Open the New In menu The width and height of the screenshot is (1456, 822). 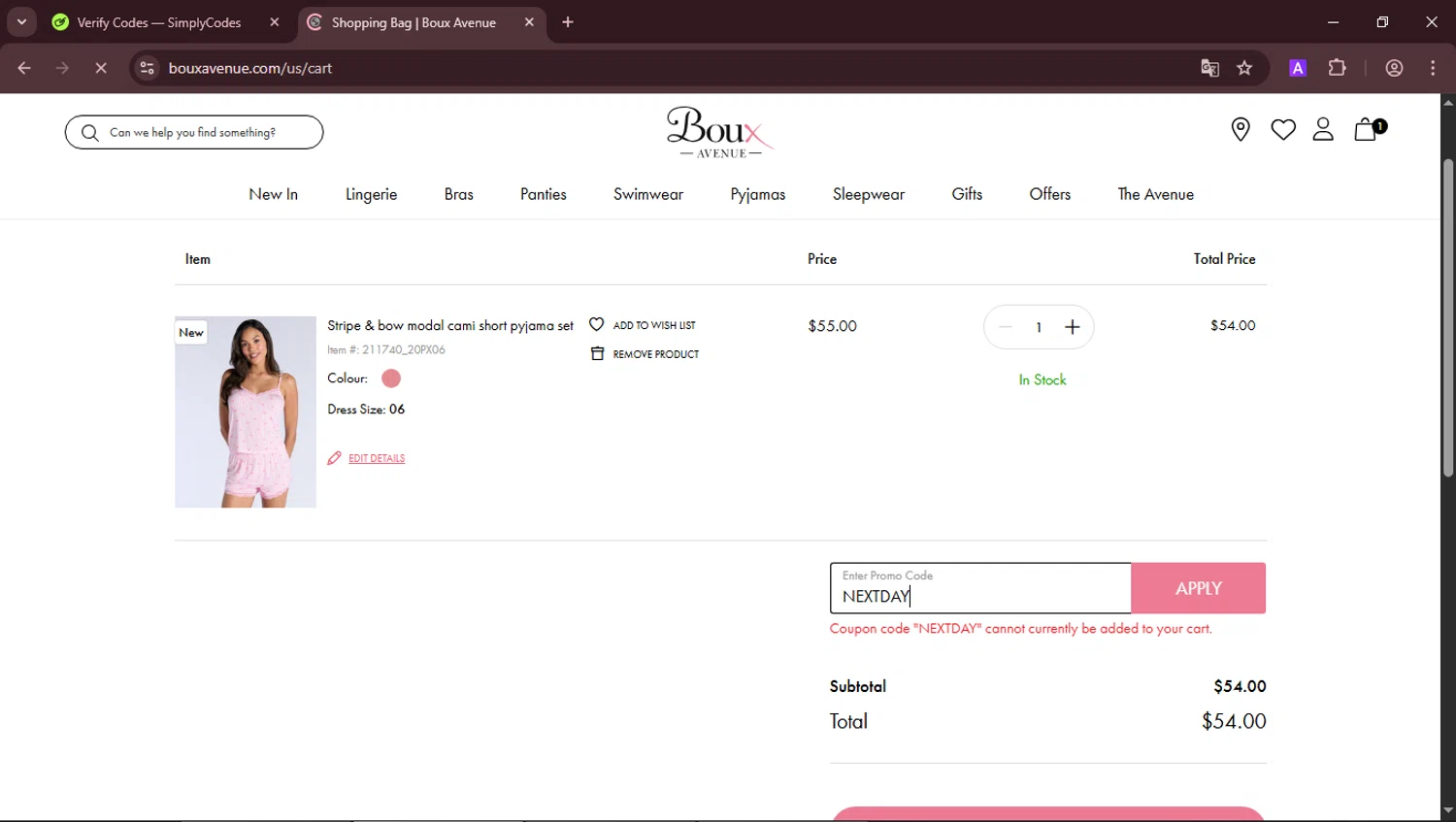coord(273,194)
